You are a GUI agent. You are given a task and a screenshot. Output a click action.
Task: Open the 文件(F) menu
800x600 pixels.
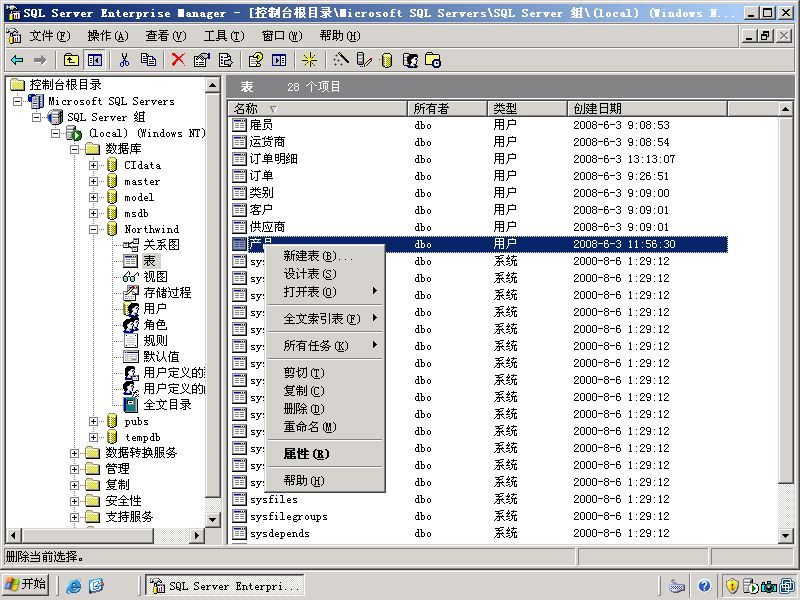49,36
